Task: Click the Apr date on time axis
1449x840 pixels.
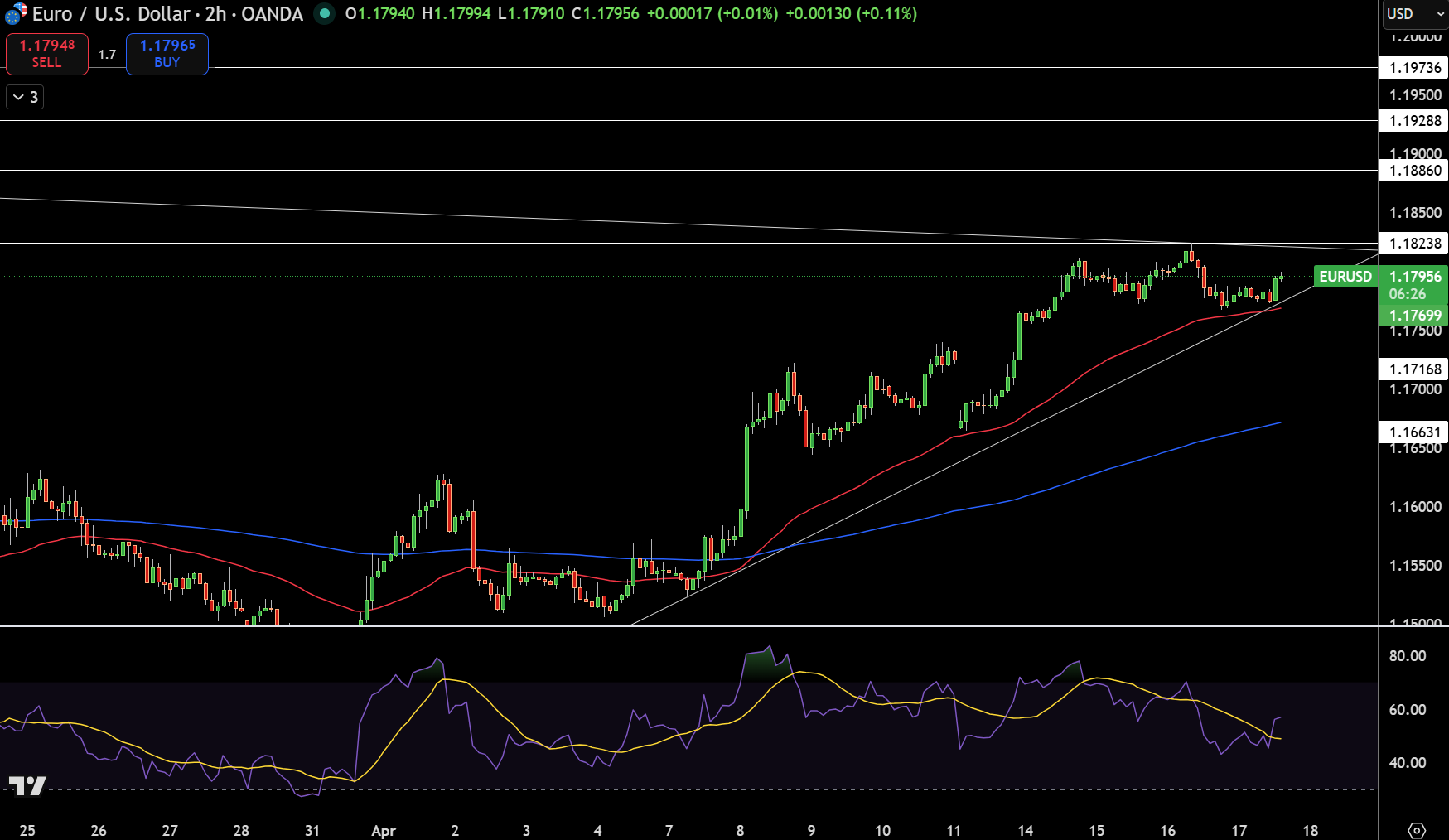Action: click(384, 831)
